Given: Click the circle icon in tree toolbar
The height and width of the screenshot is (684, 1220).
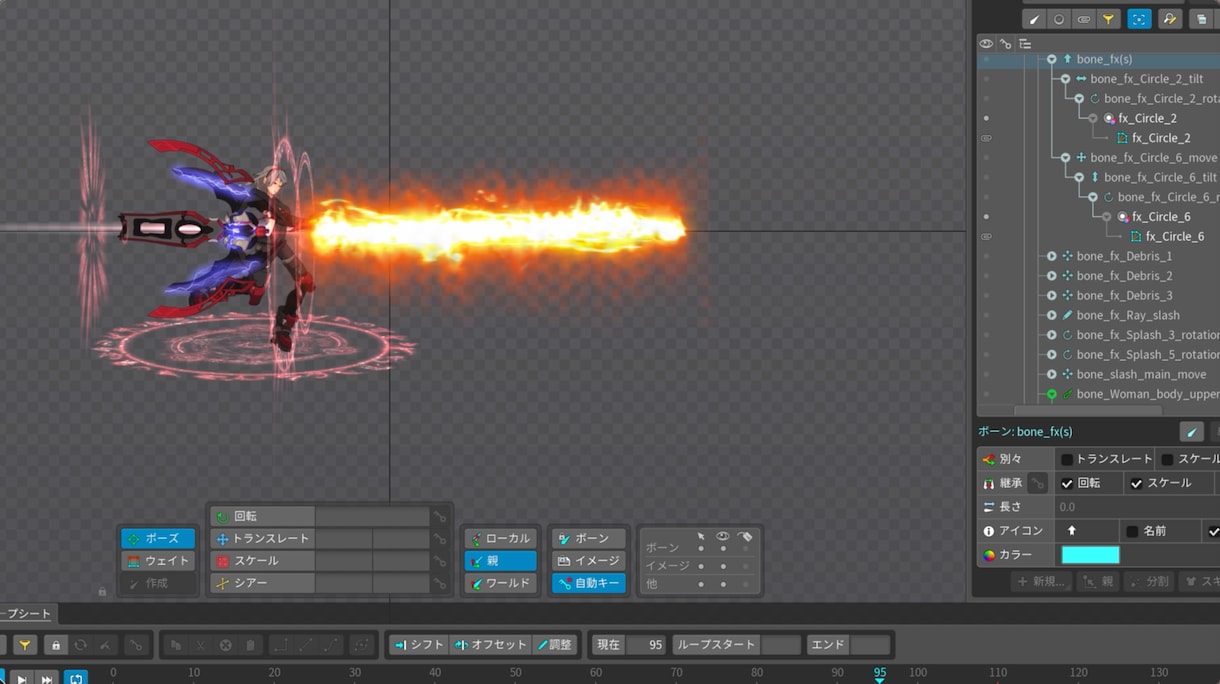Looking at the screenshot, I should [x=1059, y=19].
